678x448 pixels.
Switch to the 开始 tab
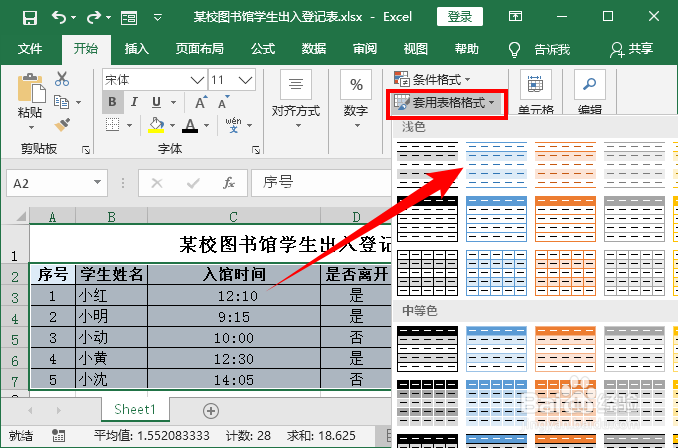coord(86,48)
